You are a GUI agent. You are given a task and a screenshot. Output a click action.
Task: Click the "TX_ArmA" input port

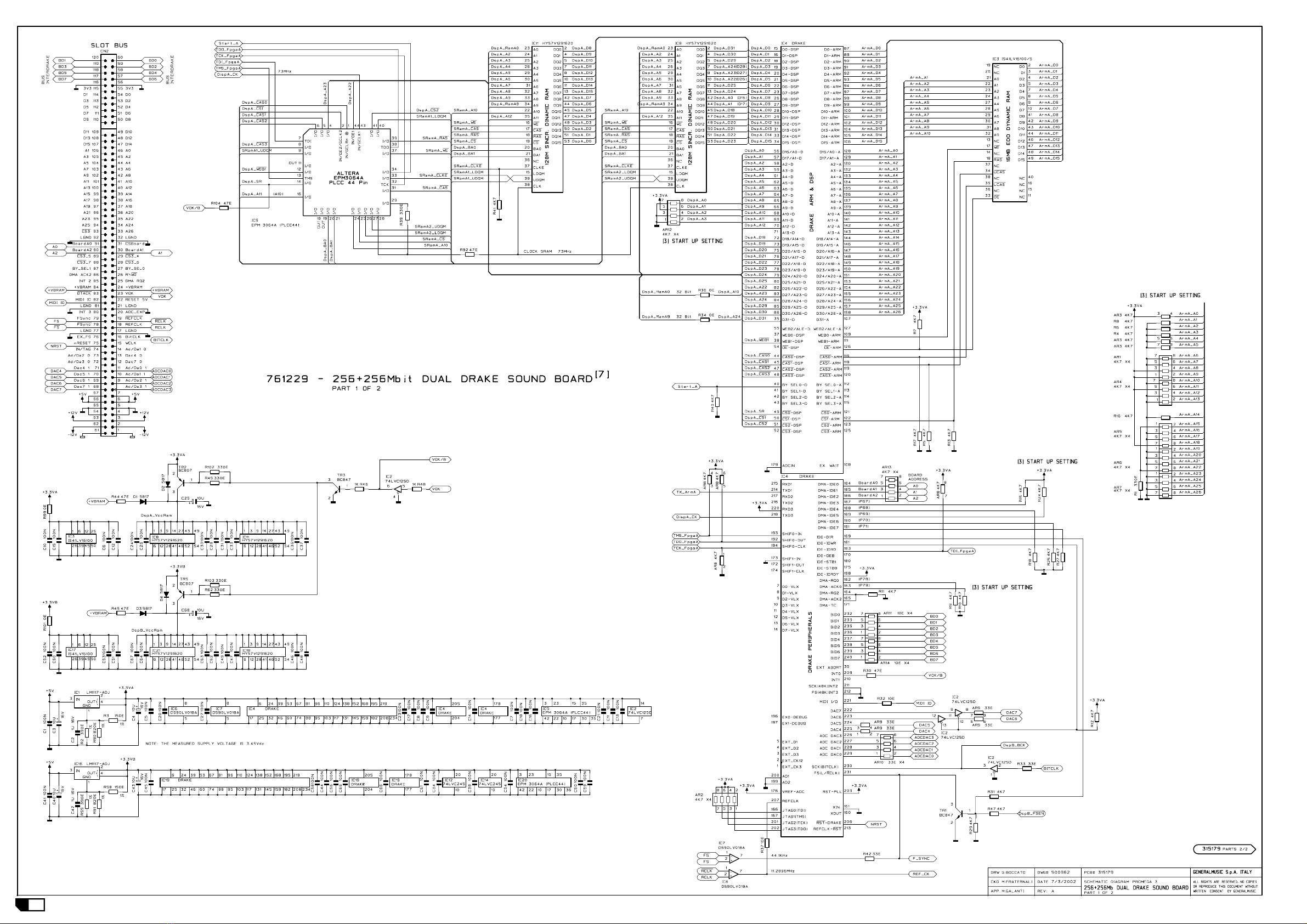click(686, 492)
